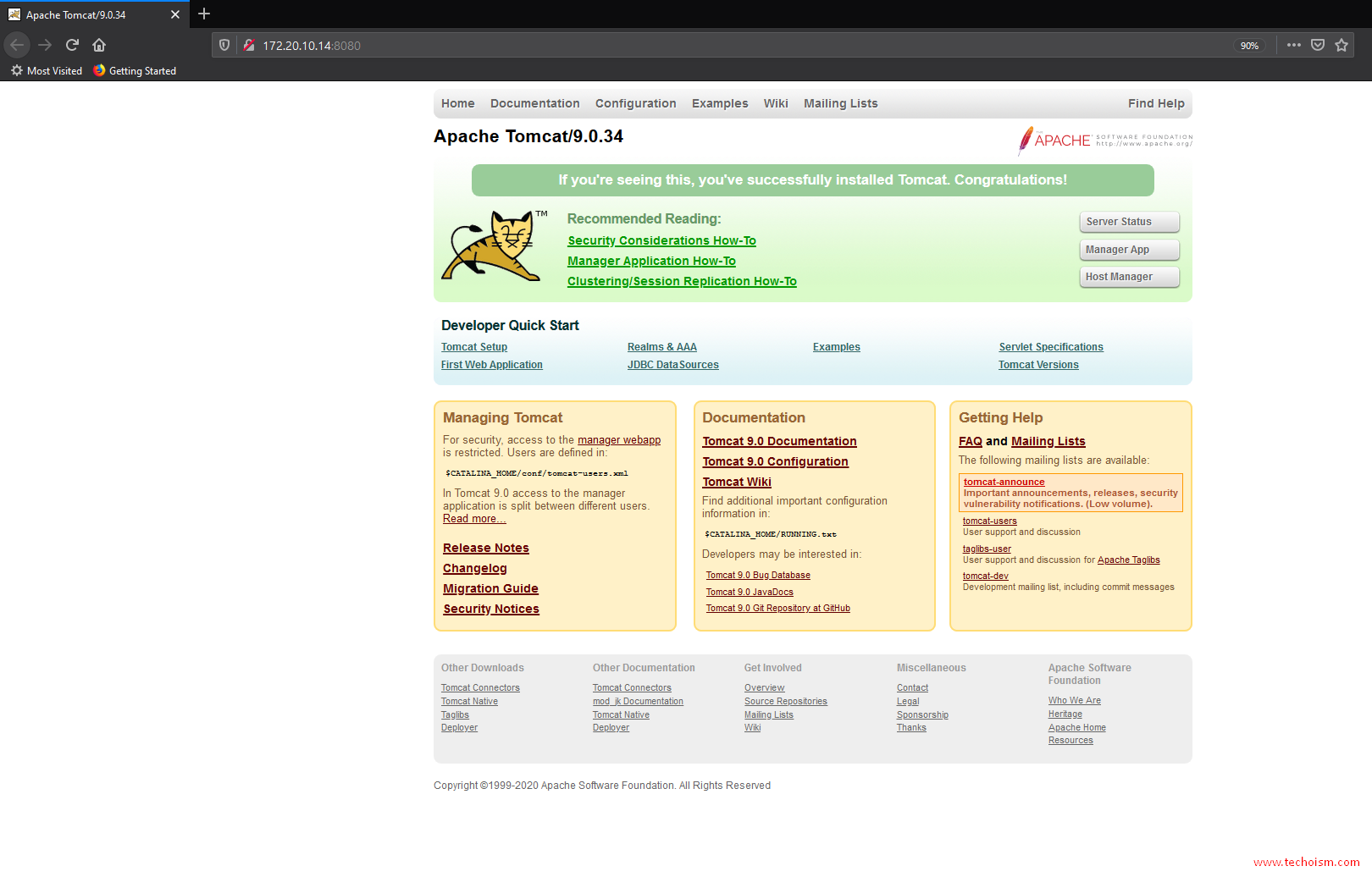
Task: Open Manager Application How-To link
Action: point(651,262)
